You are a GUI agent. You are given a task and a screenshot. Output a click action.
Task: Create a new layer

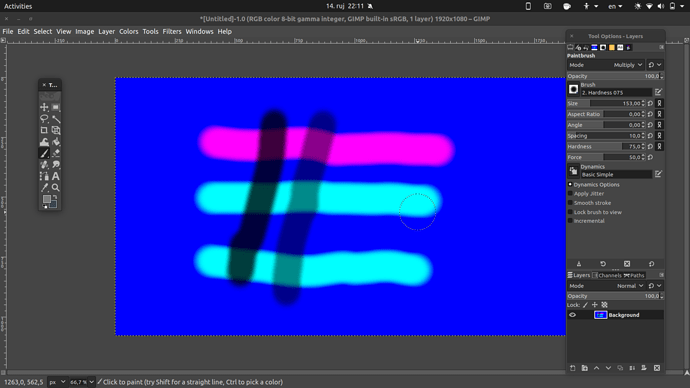pos(573,368)
